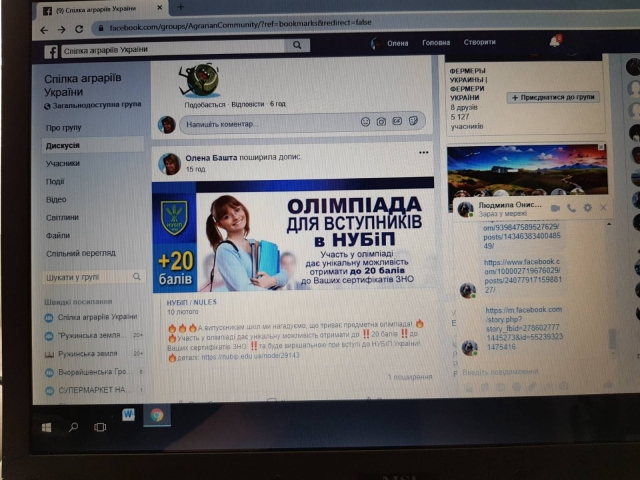Start video call in Людмила chat

coord(555,208)
